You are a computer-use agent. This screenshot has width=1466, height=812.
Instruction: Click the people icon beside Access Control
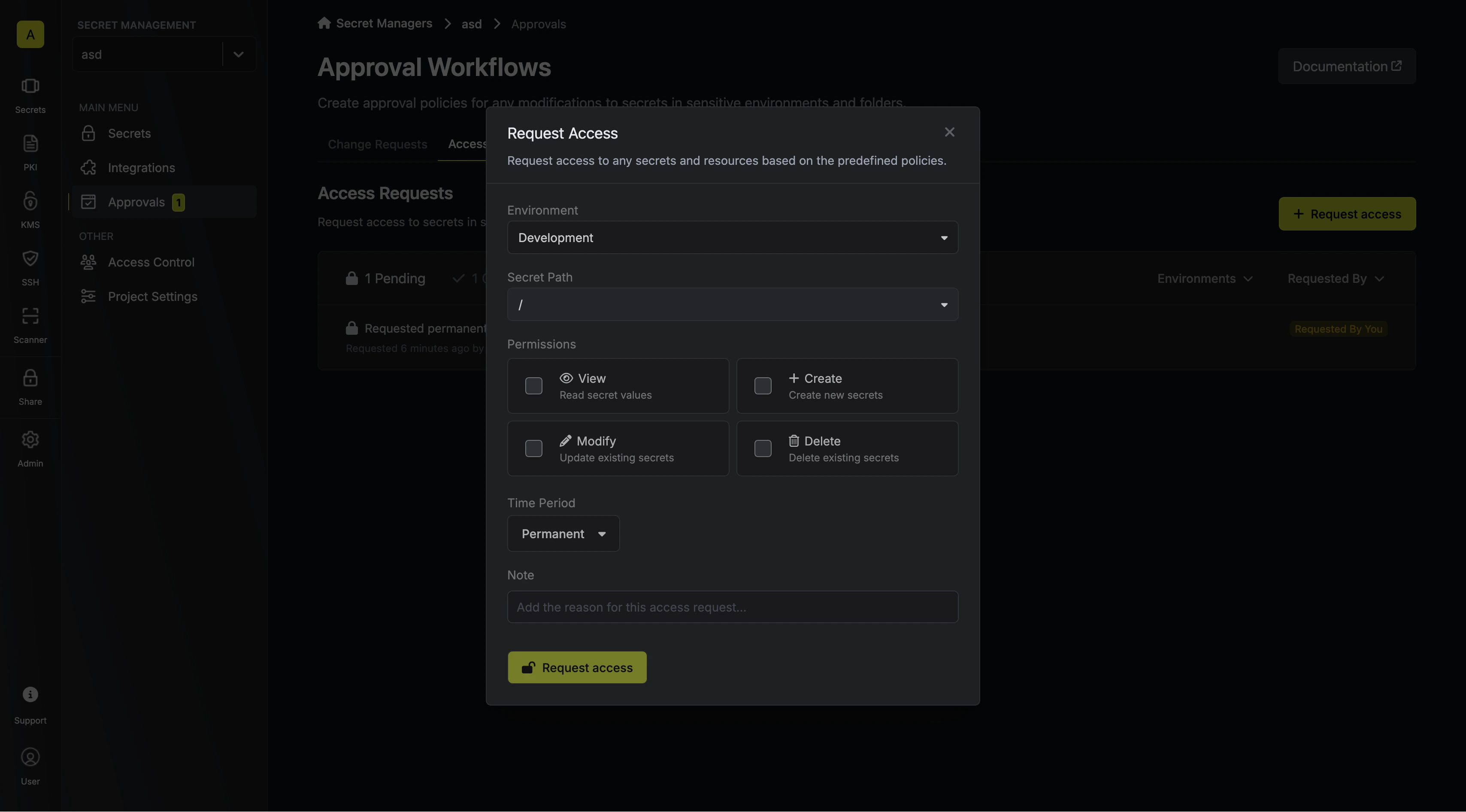click(x=88, y=262)
